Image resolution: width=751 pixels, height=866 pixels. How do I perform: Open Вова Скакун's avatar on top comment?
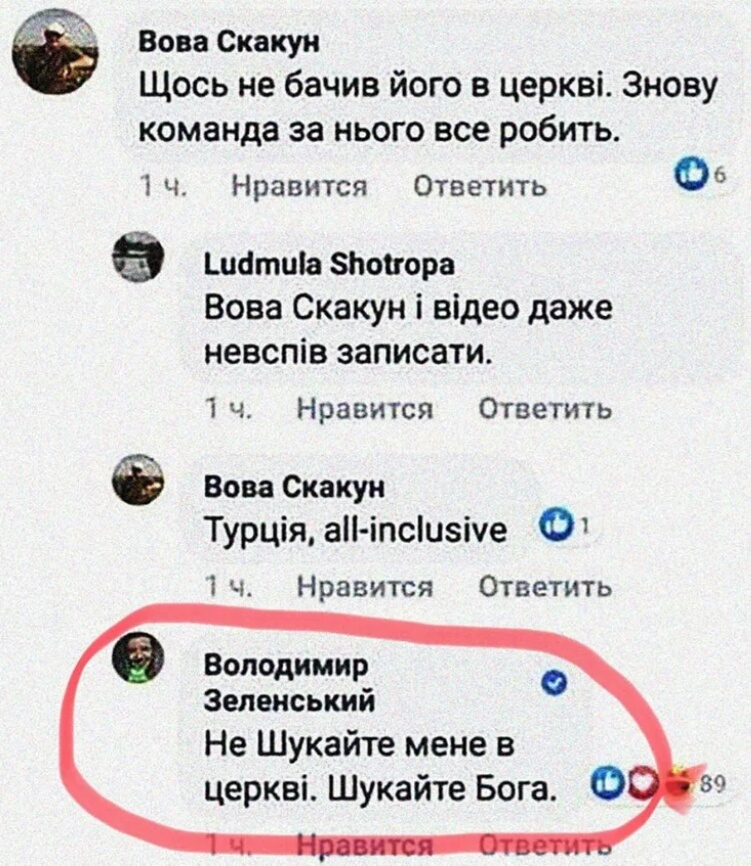(55, 51)
